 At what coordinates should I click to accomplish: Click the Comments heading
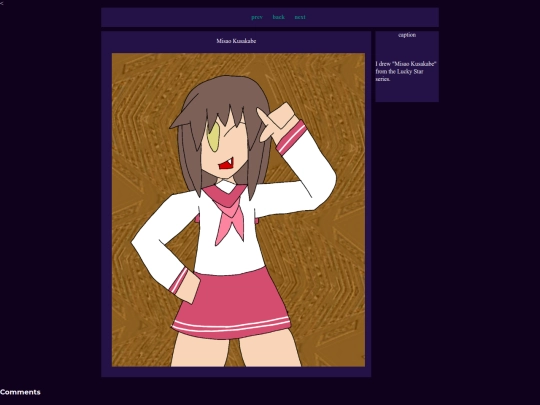(20, 392)
